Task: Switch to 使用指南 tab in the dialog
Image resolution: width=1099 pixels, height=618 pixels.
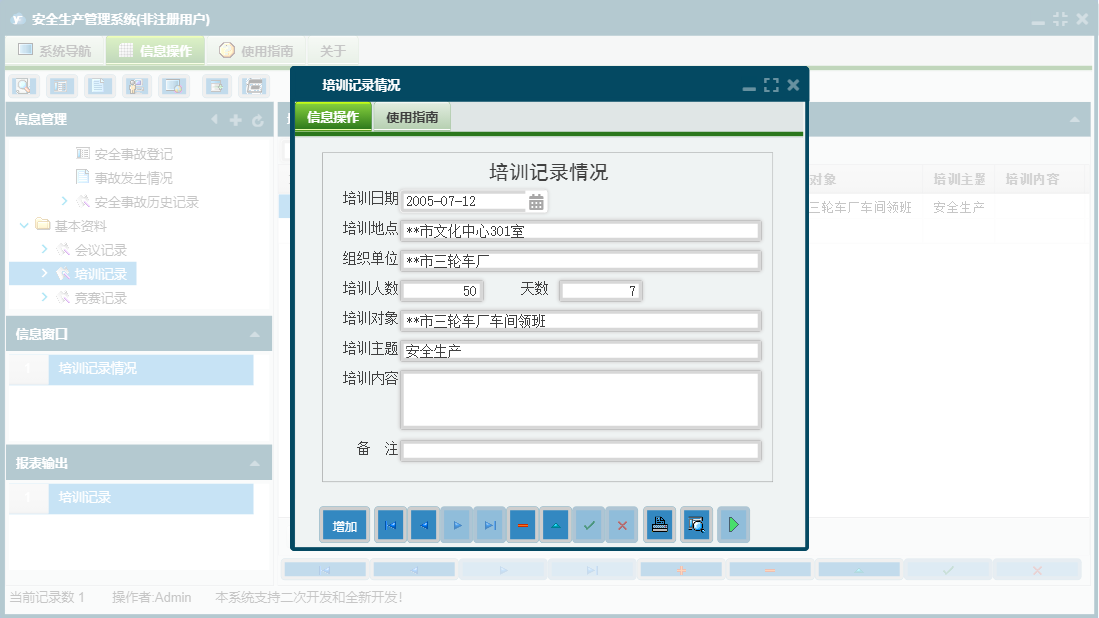Action: click(412, 116)
